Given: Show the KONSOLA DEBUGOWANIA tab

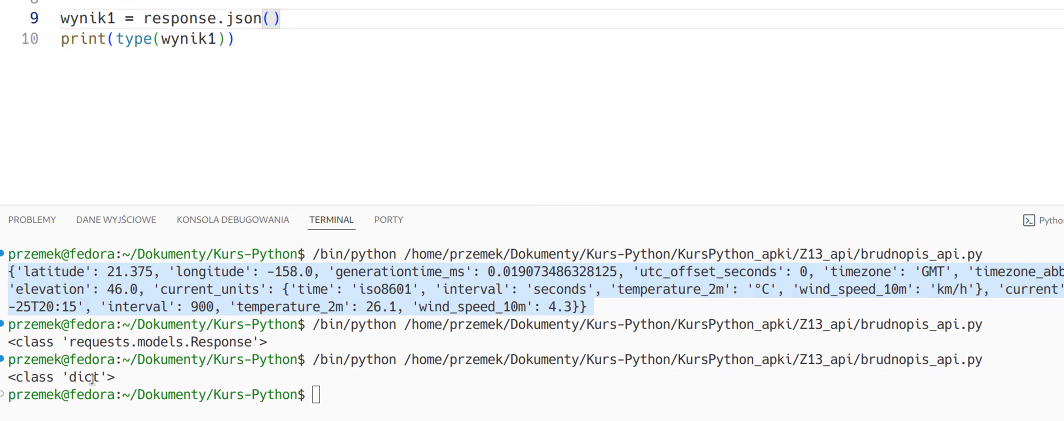Looking at the screenshot, I should click(x=233, y=220).
